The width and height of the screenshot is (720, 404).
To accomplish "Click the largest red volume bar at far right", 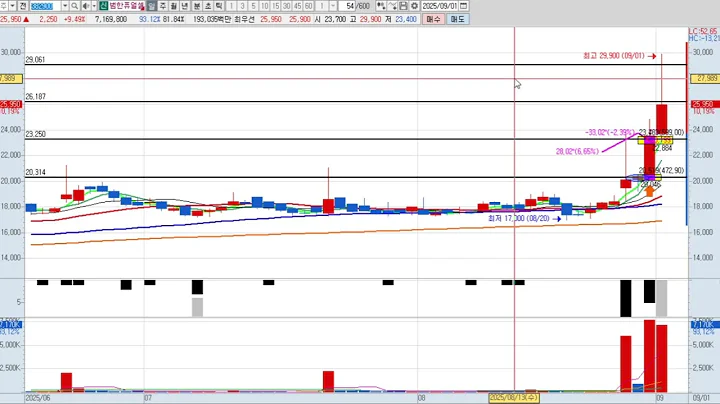I will (x=649, y=356).
